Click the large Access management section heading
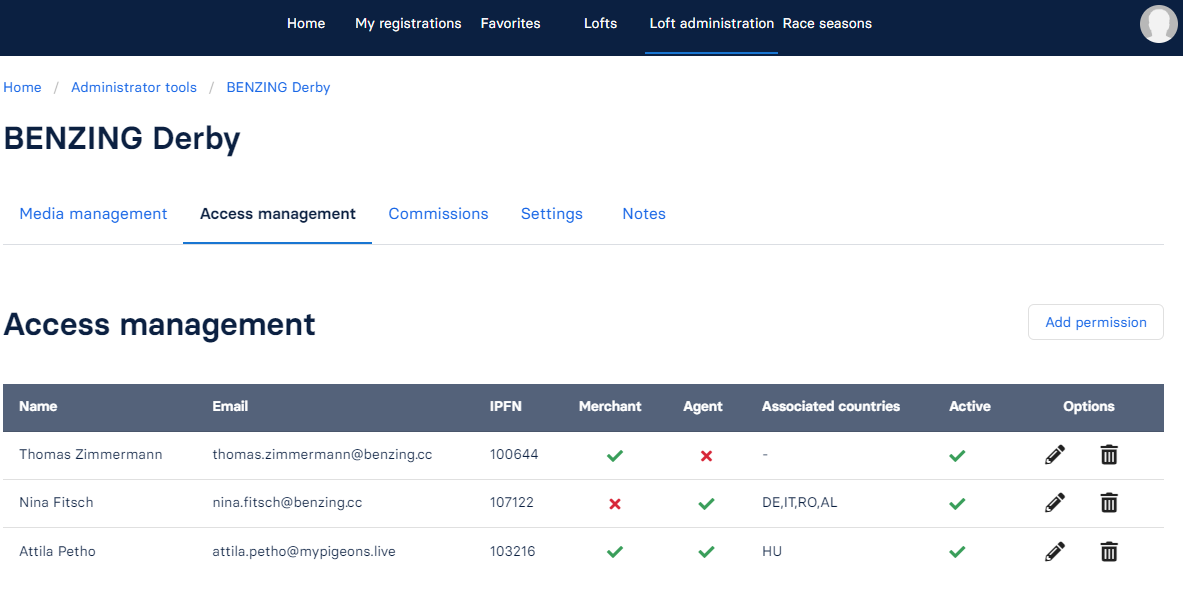Image resolution: width=1183 pixels, height=602 pixels. tap(159, 325)
